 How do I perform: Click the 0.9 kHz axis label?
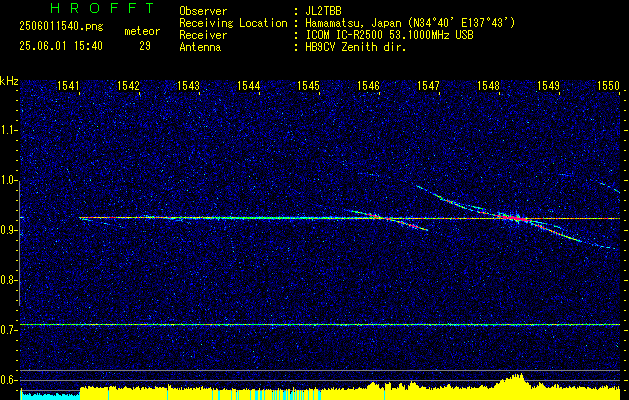9,230
